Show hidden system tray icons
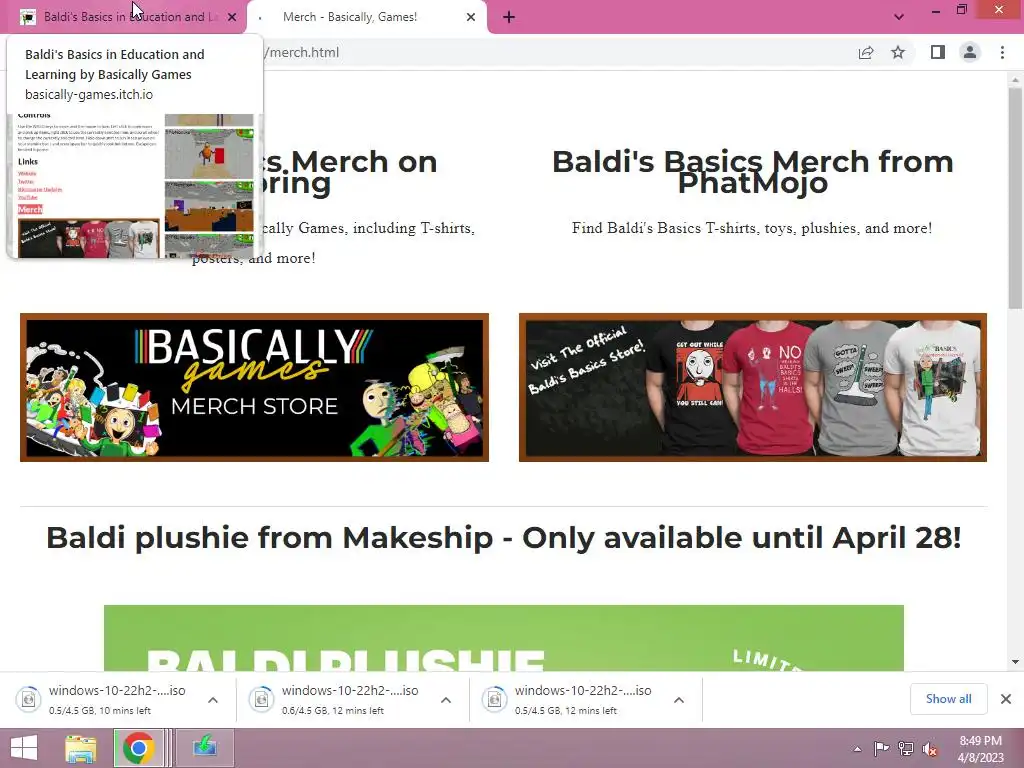Image resolution: width=1024 pixels, height=768 pixels. tap(857, 749)
